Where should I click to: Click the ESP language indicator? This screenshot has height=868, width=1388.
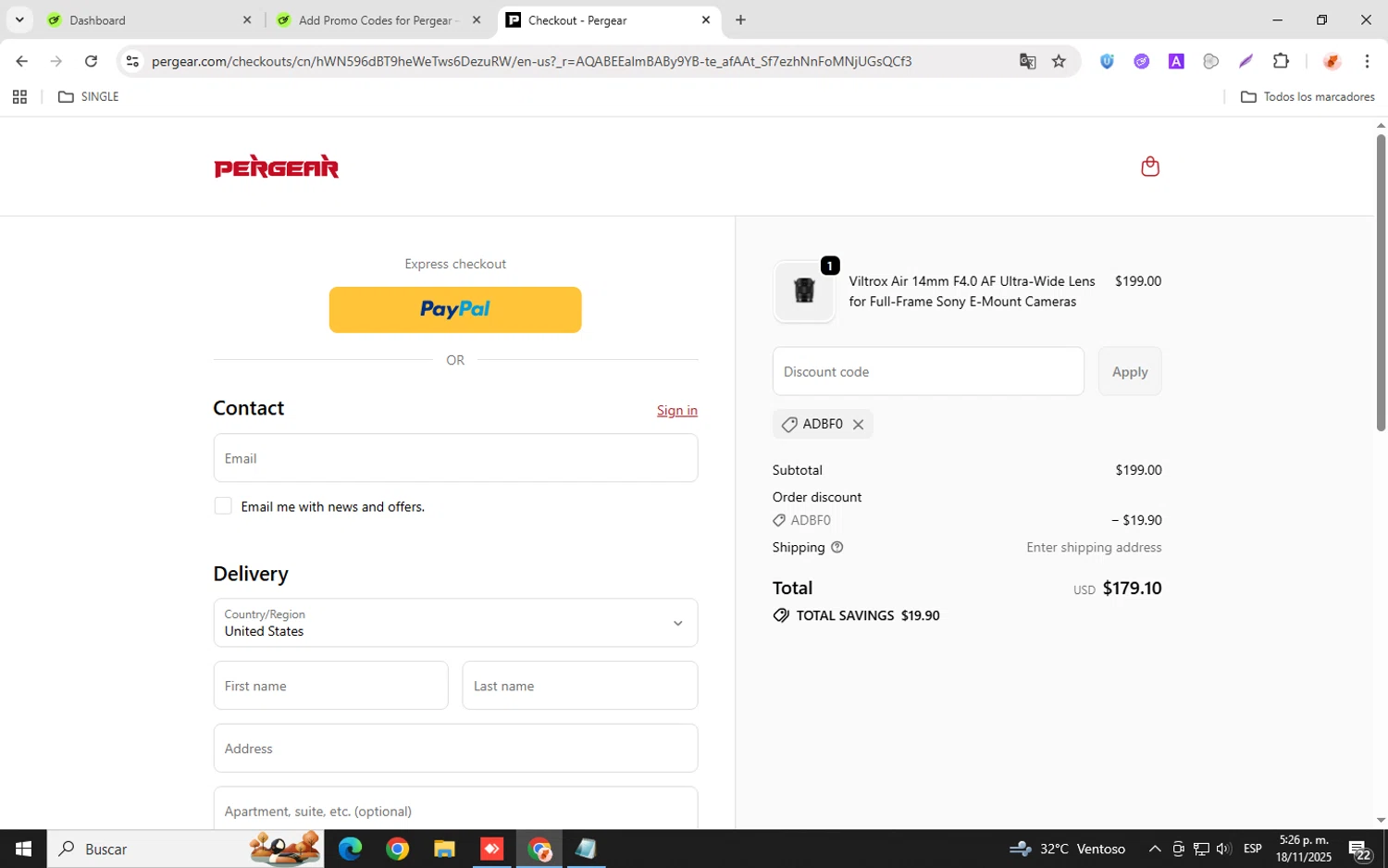click(x=1253, y=849)
